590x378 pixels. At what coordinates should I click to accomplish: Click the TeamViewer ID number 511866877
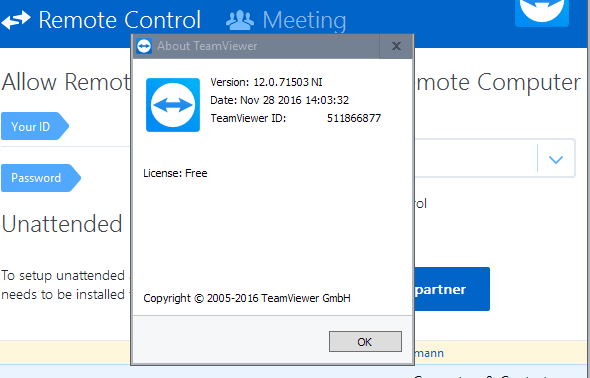point(354,118)
